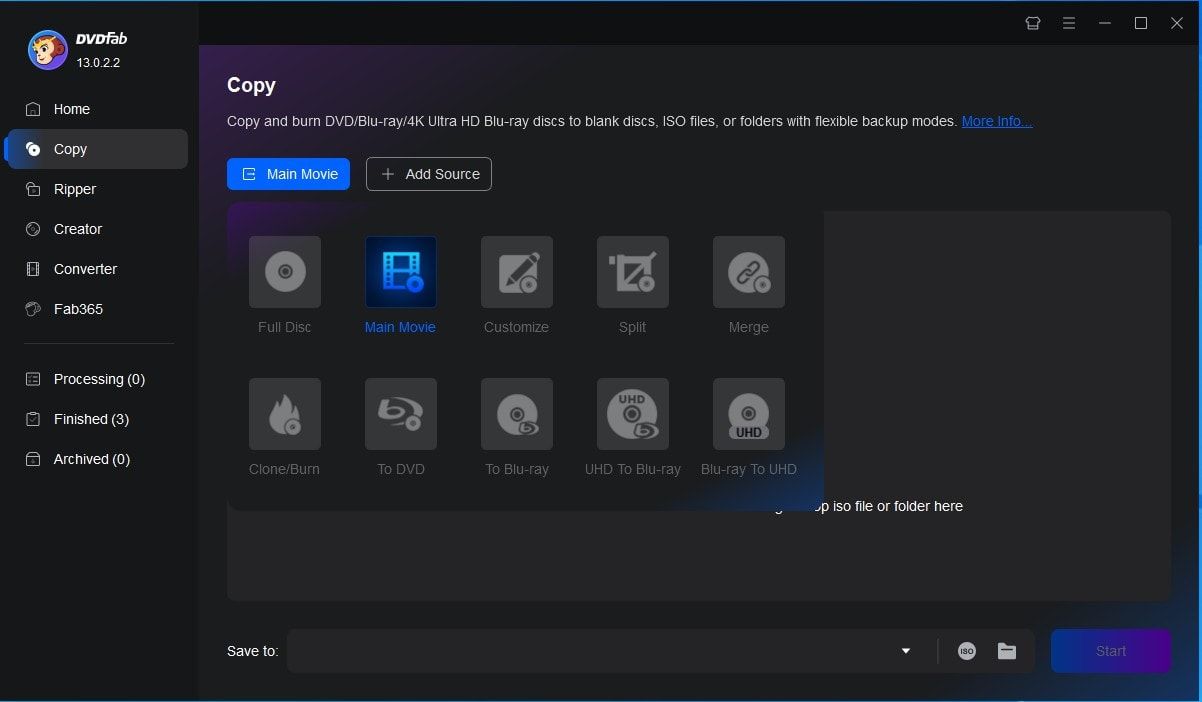
Task: Select the Split mode icon
Action: [633, 272]
